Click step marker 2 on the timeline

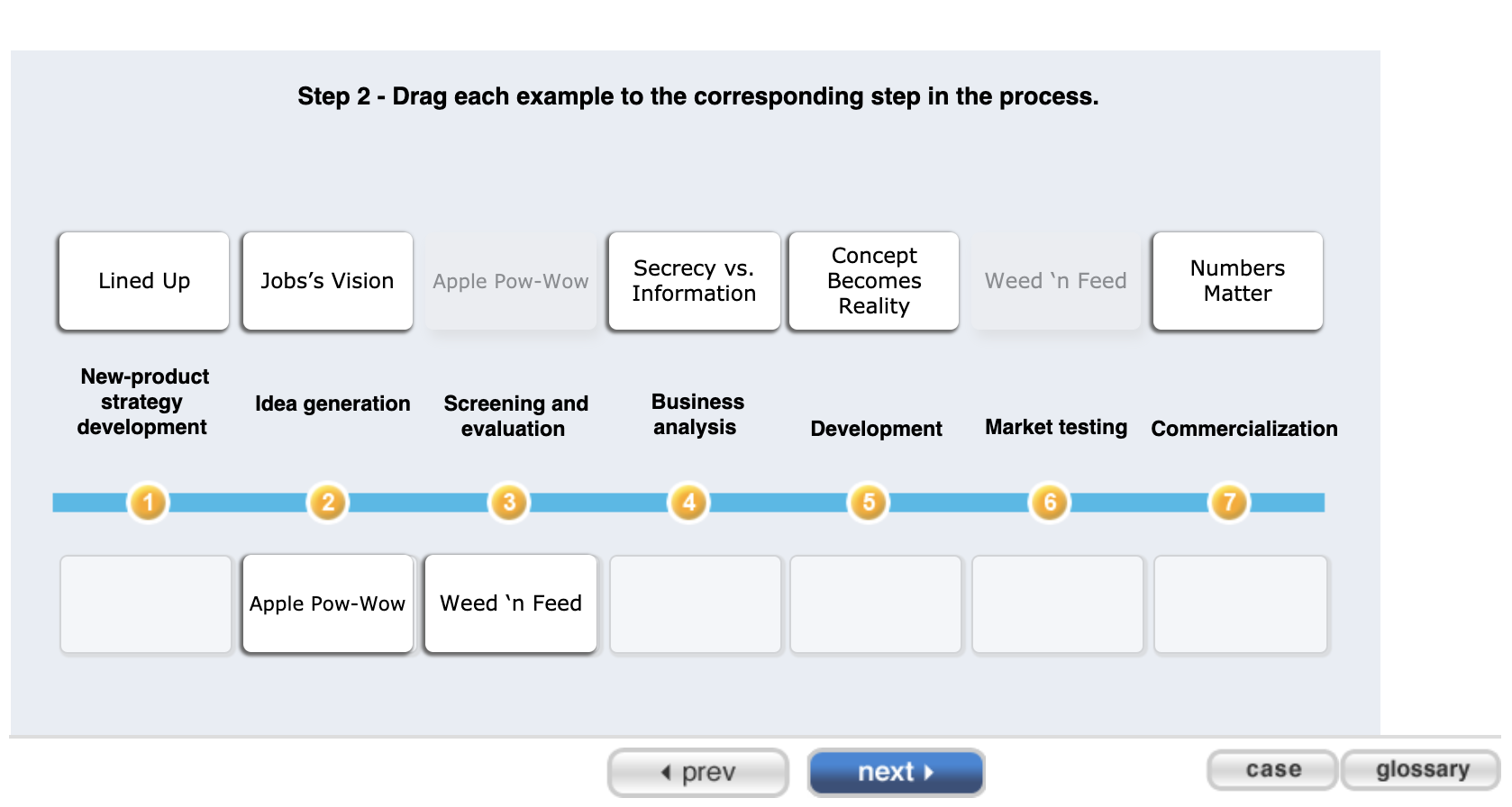(x=328, y=502)
